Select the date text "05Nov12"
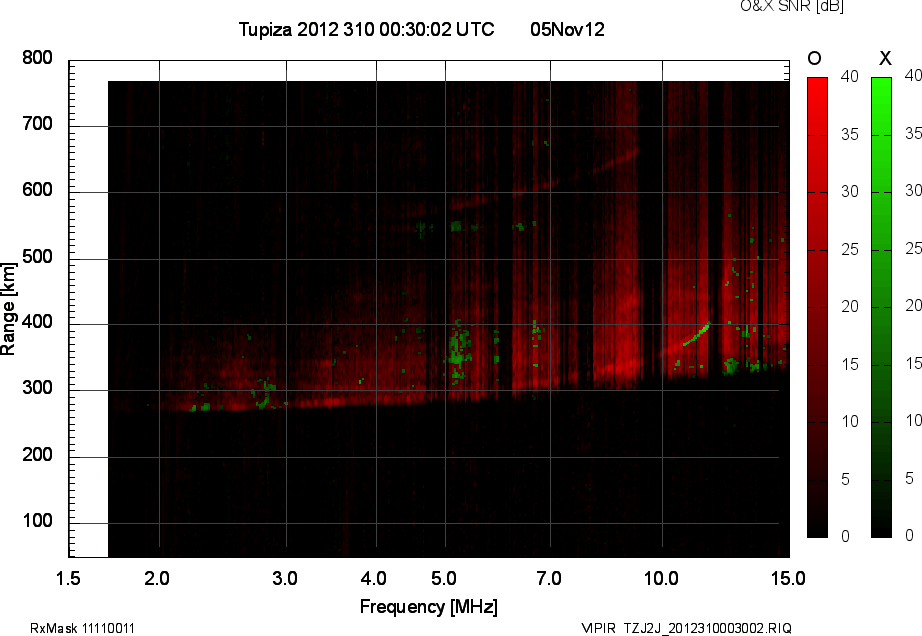 (567, 29)
